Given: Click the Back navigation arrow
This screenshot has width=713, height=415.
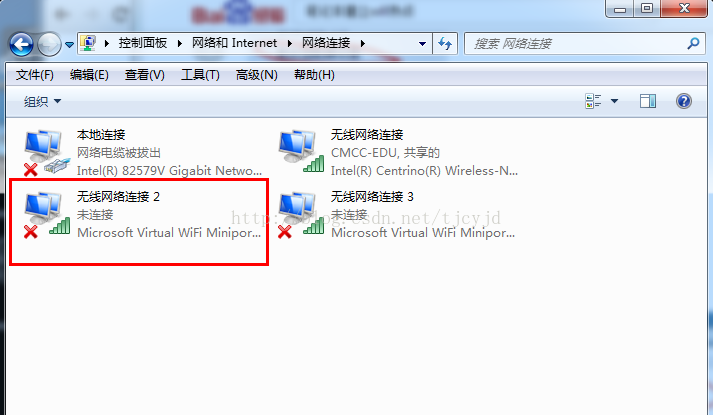Looking at the screenshot, I should click(21, 45).
